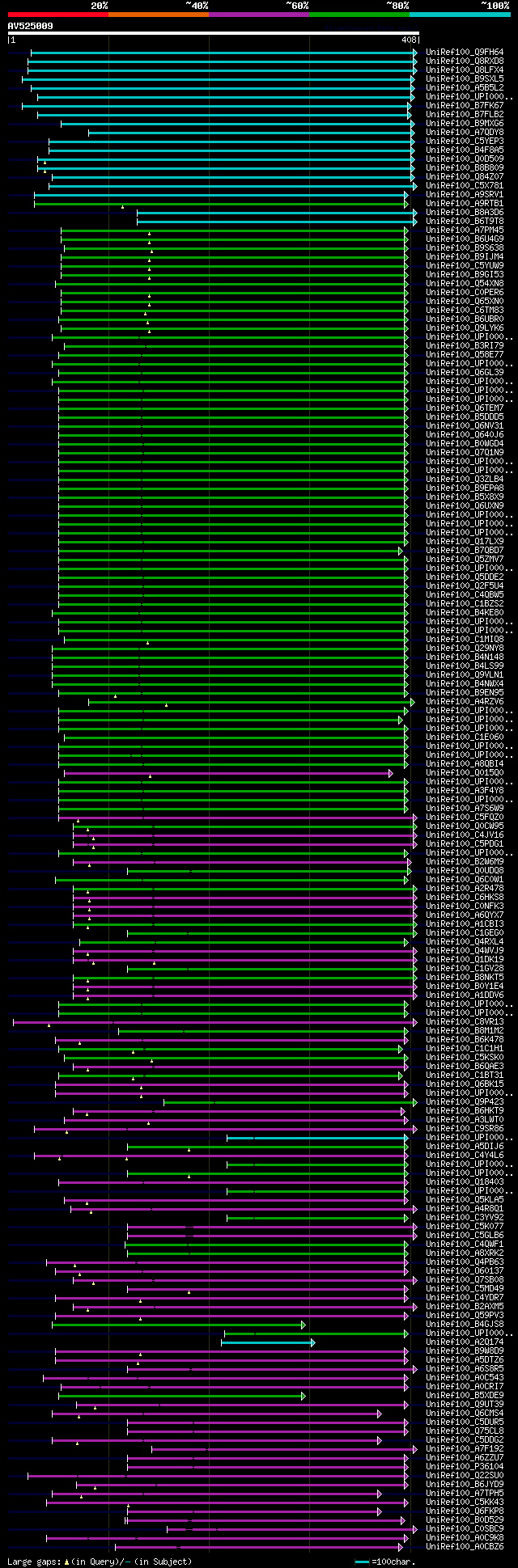Click hit label UniRef100_C6TM83

[465, 311]
